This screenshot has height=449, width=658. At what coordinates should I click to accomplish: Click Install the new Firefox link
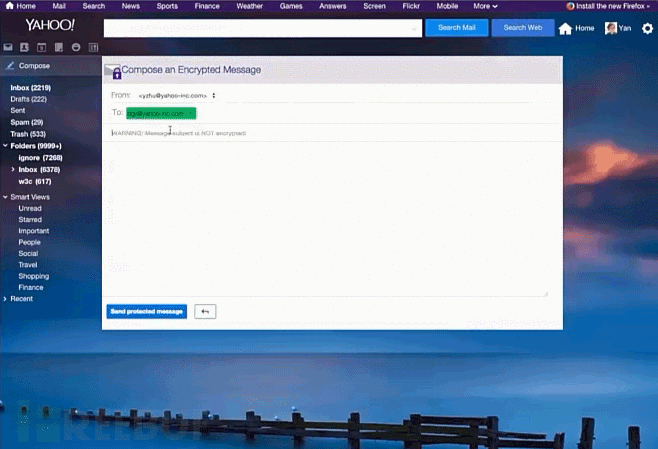610,6
